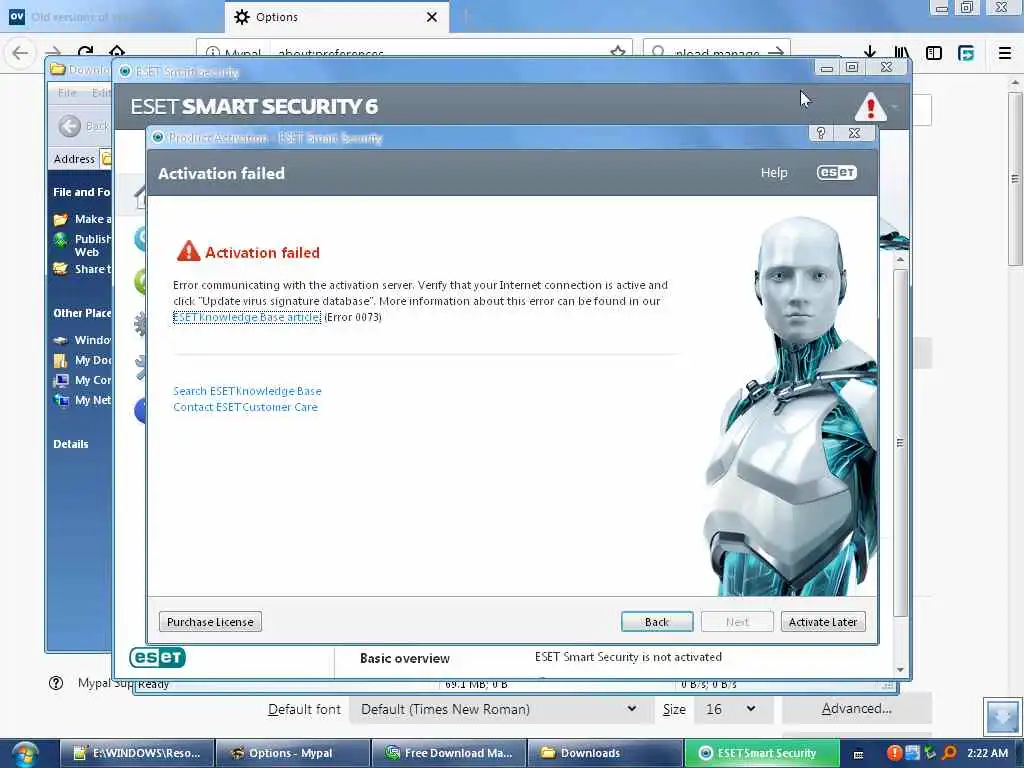Open Contact ESET Customer Care link

[245, 407]
